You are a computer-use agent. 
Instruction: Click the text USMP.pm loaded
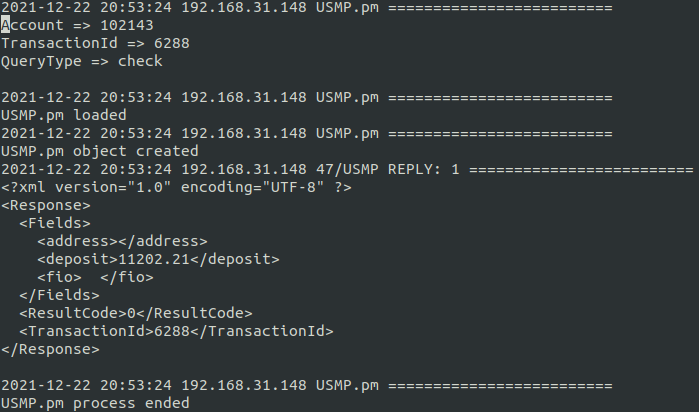coord(64,115)
